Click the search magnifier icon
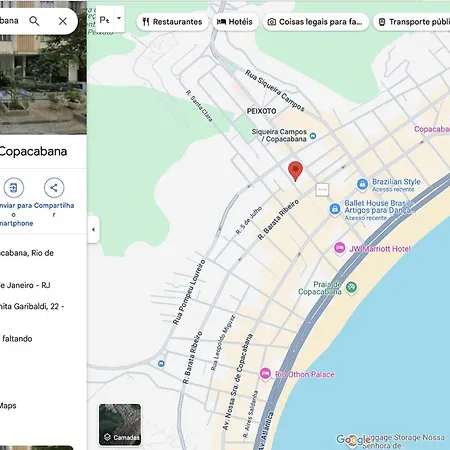Screen dimensions: 450x450 pos(34,21)
